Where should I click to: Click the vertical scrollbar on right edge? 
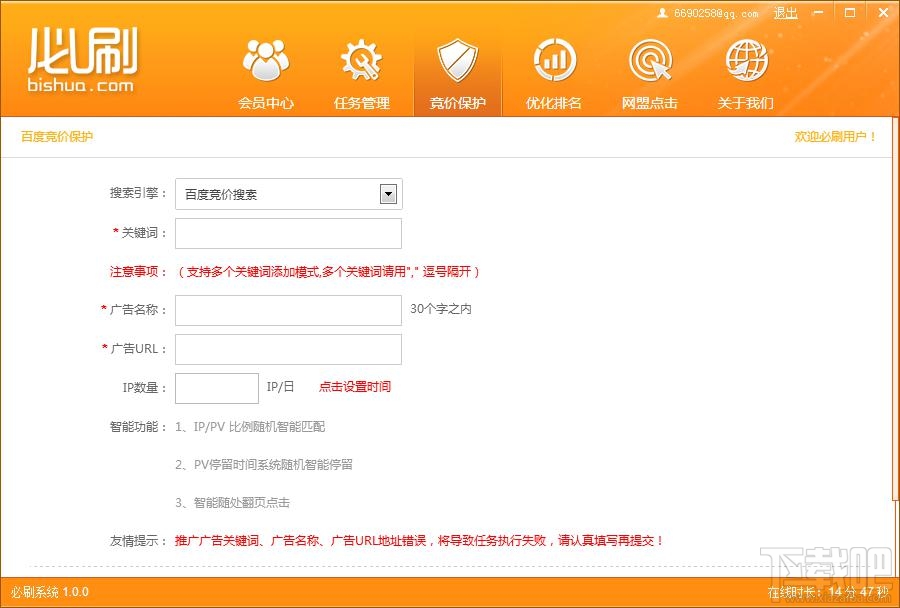coord(897,310)
